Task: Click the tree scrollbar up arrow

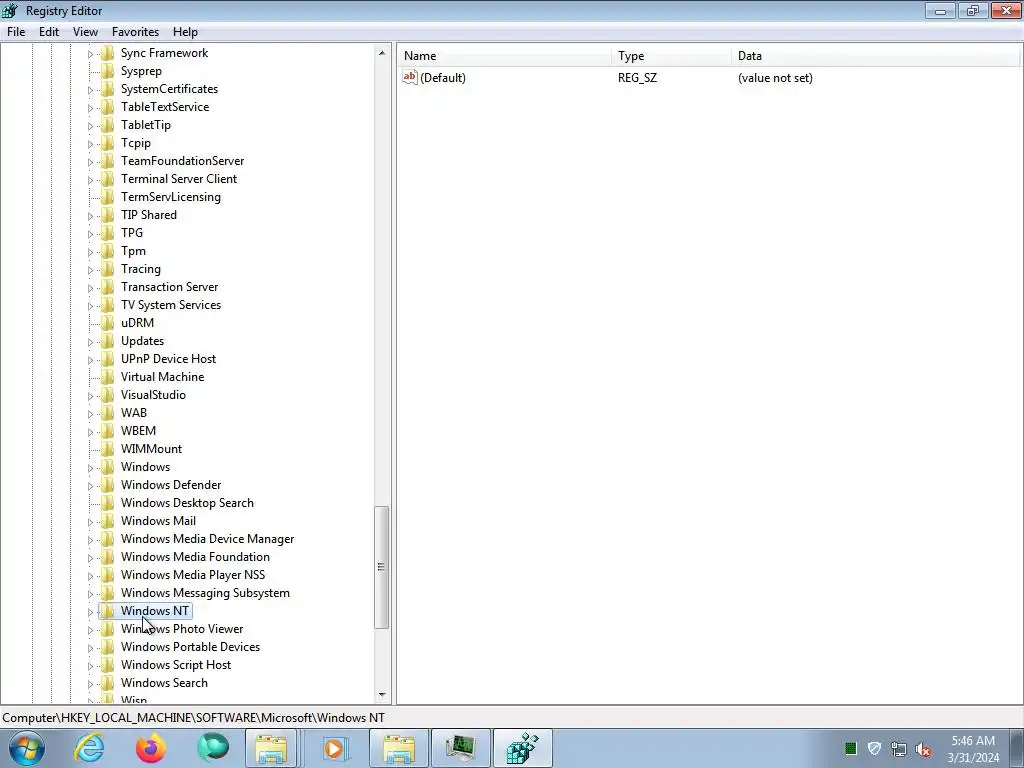Action: click(x=382, y=53)
